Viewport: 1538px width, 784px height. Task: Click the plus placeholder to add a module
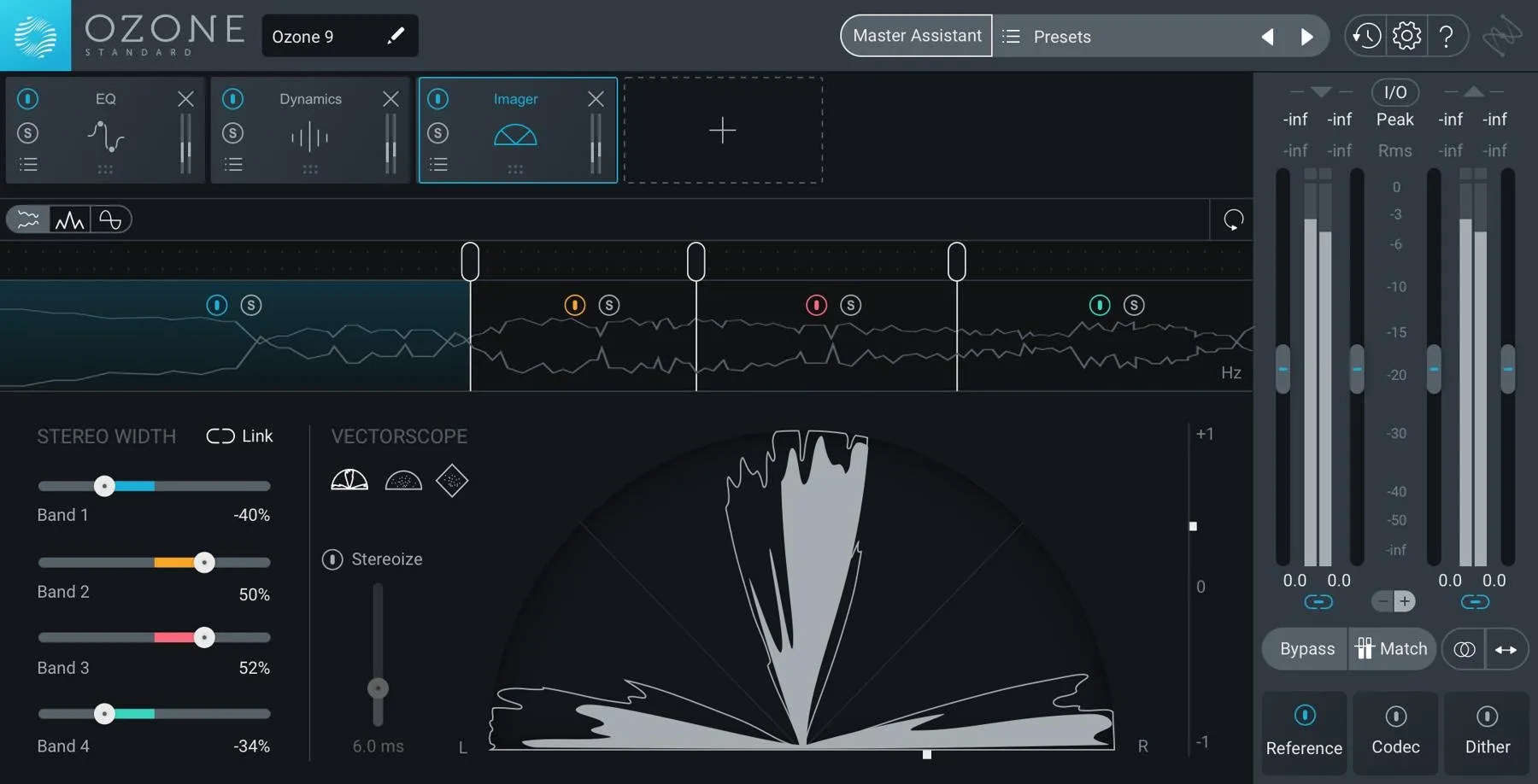coord(723,131)
